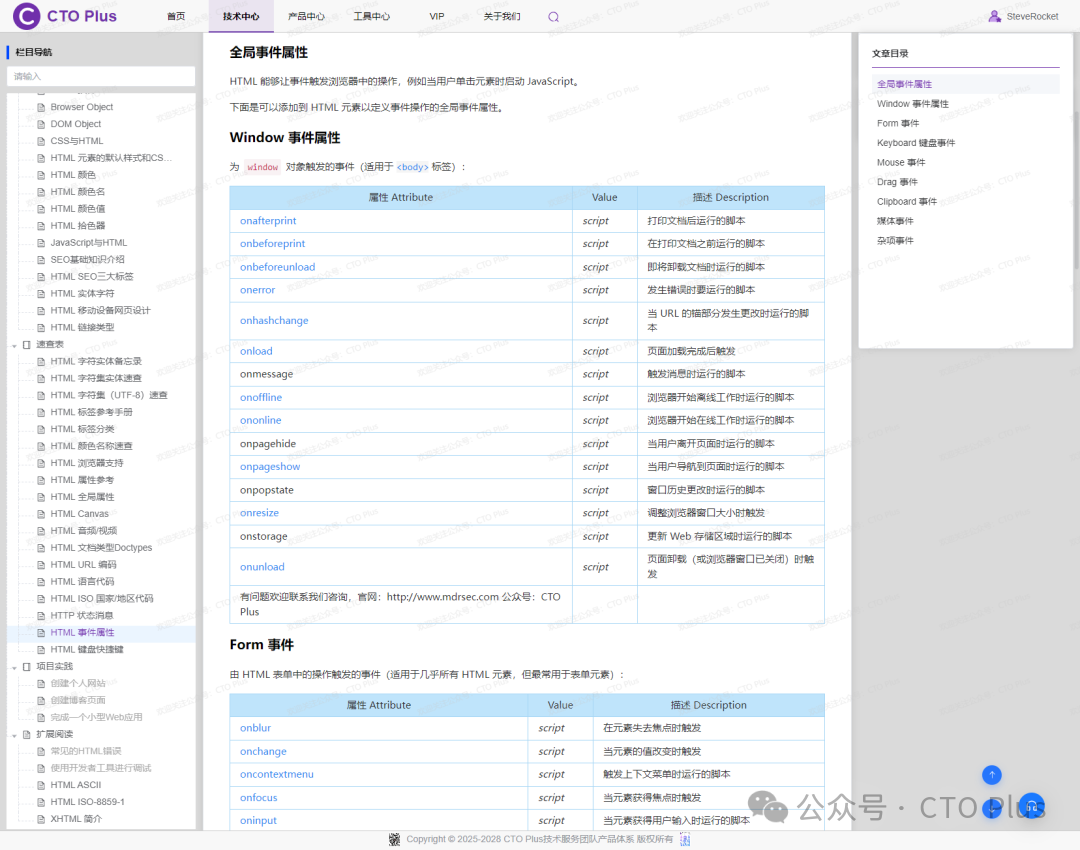The height and width of the screenshot is (850, 1080).
Task: Open HTML 移动设备网页设计 in sidebar tree
Action: 101,311
